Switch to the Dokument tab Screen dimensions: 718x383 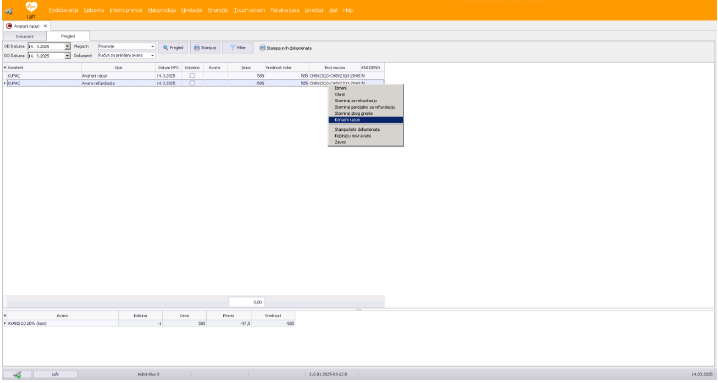[25, 36]
